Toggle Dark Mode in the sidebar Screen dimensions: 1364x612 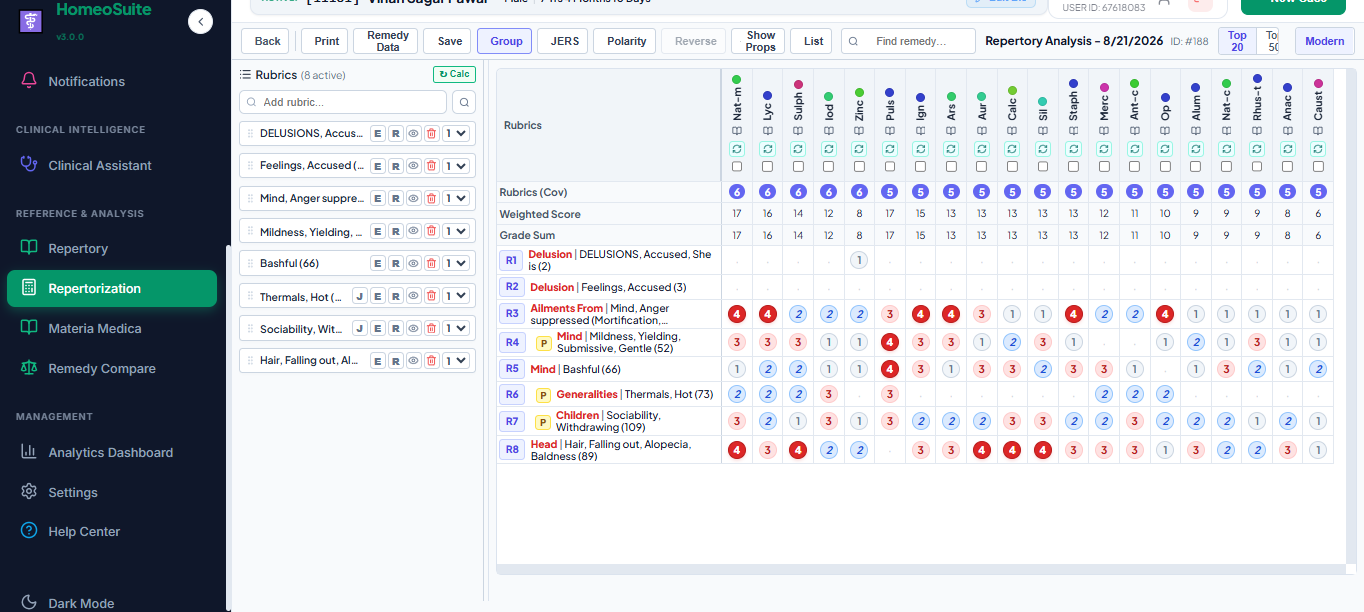pyautogui.click(x=67, y=603)
